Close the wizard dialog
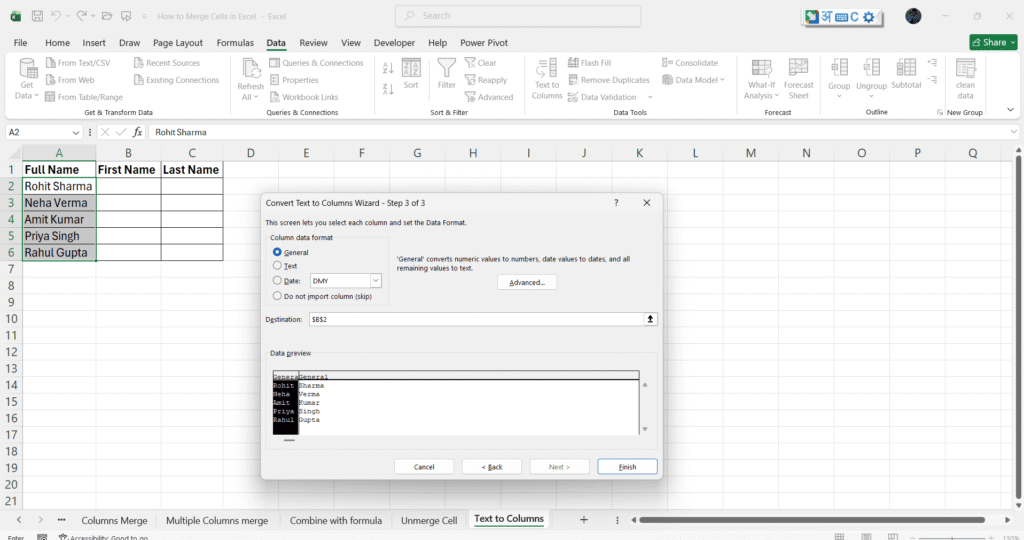 click(647, 203)
